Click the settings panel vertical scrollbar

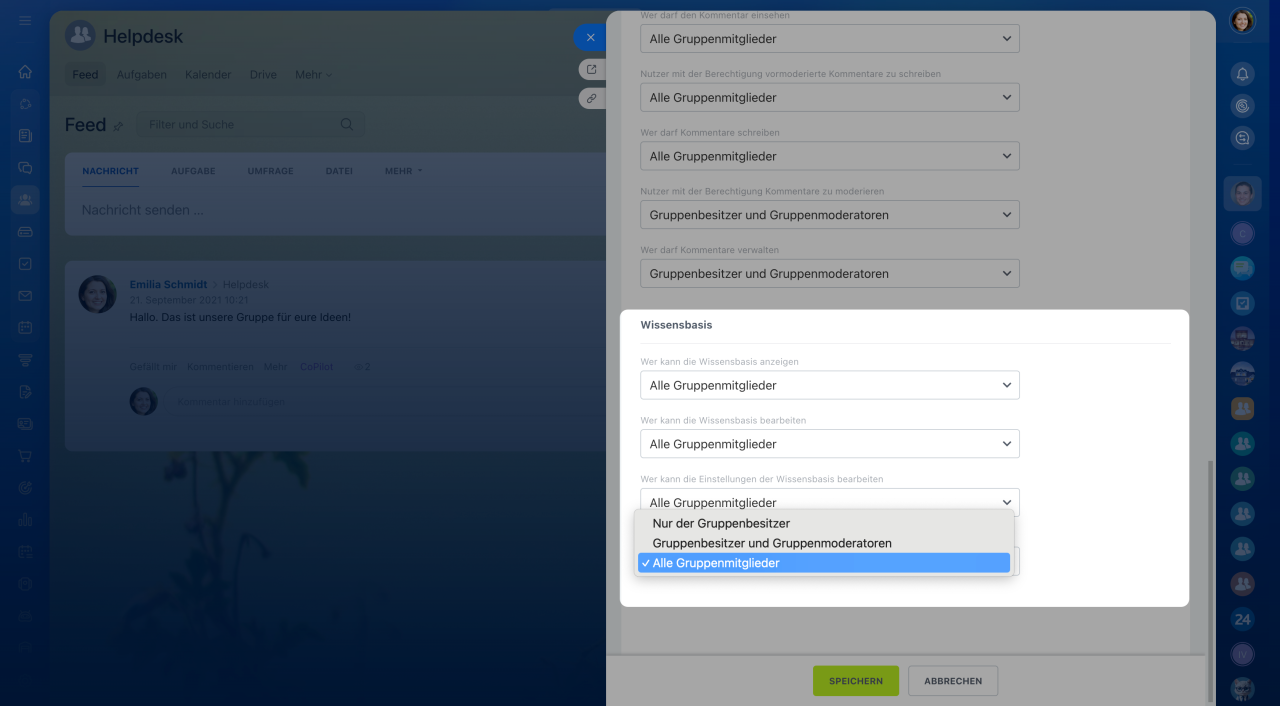click(x=1212, y=580)
